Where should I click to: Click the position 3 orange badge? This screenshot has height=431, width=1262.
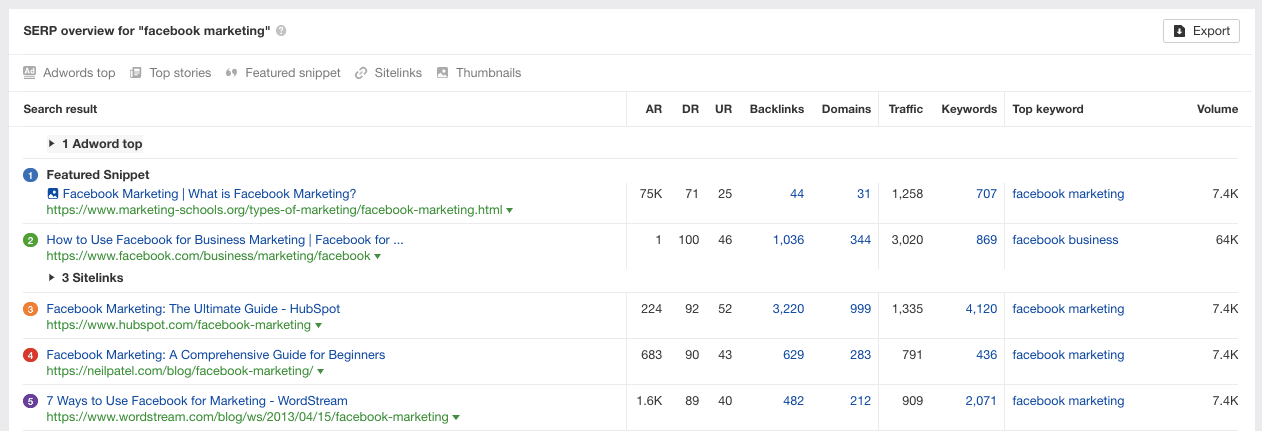coord(30,309)
